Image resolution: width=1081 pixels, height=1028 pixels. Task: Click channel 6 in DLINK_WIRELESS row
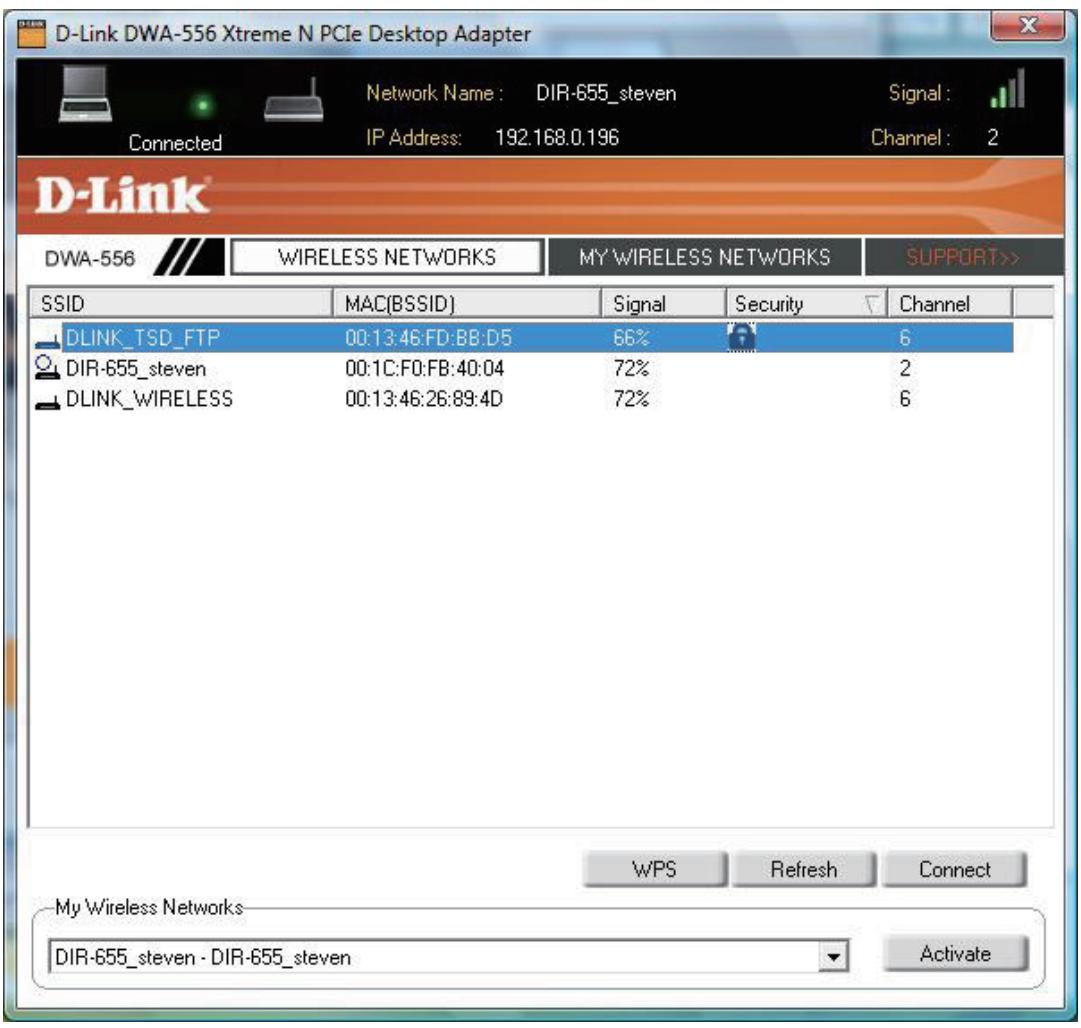click(905, 399)
